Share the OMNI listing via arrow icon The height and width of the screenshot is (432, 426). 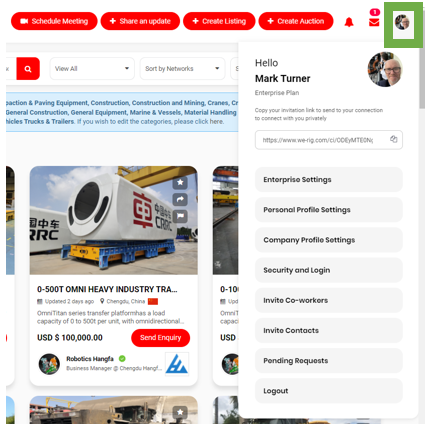coord(180,199)
